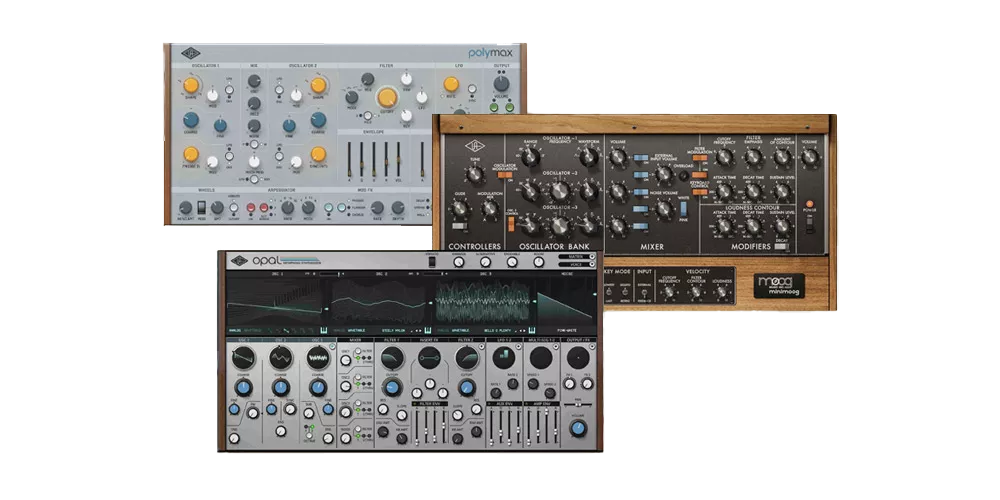Toggle the teal Mod FX On button in PolyMAX
The height and width of the screenshot is (500, 1000).
coord(328,207)
